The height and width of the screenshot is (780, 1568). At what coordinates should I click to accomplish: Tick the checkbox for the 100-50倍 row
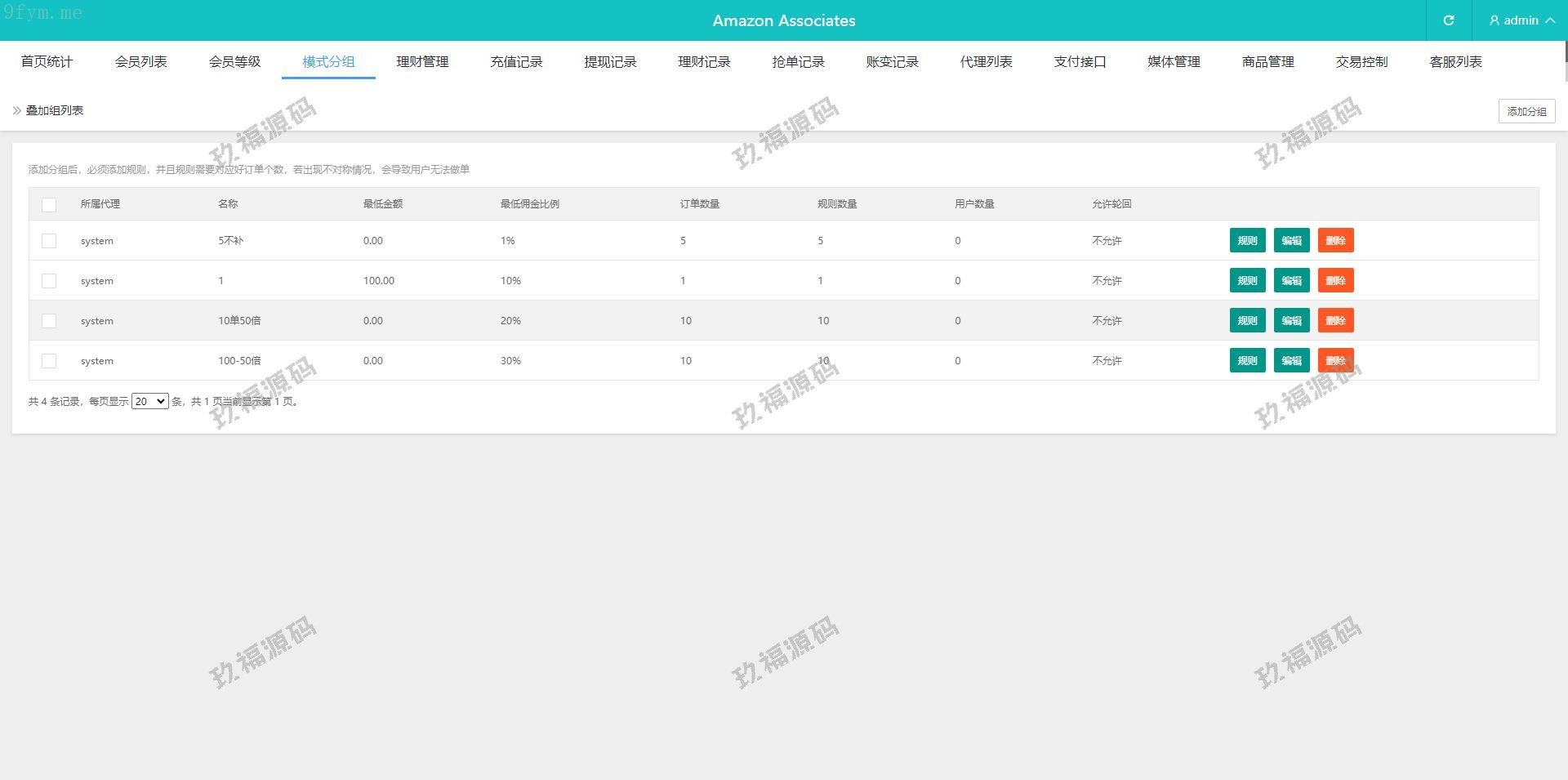click(x=49, y=361)
